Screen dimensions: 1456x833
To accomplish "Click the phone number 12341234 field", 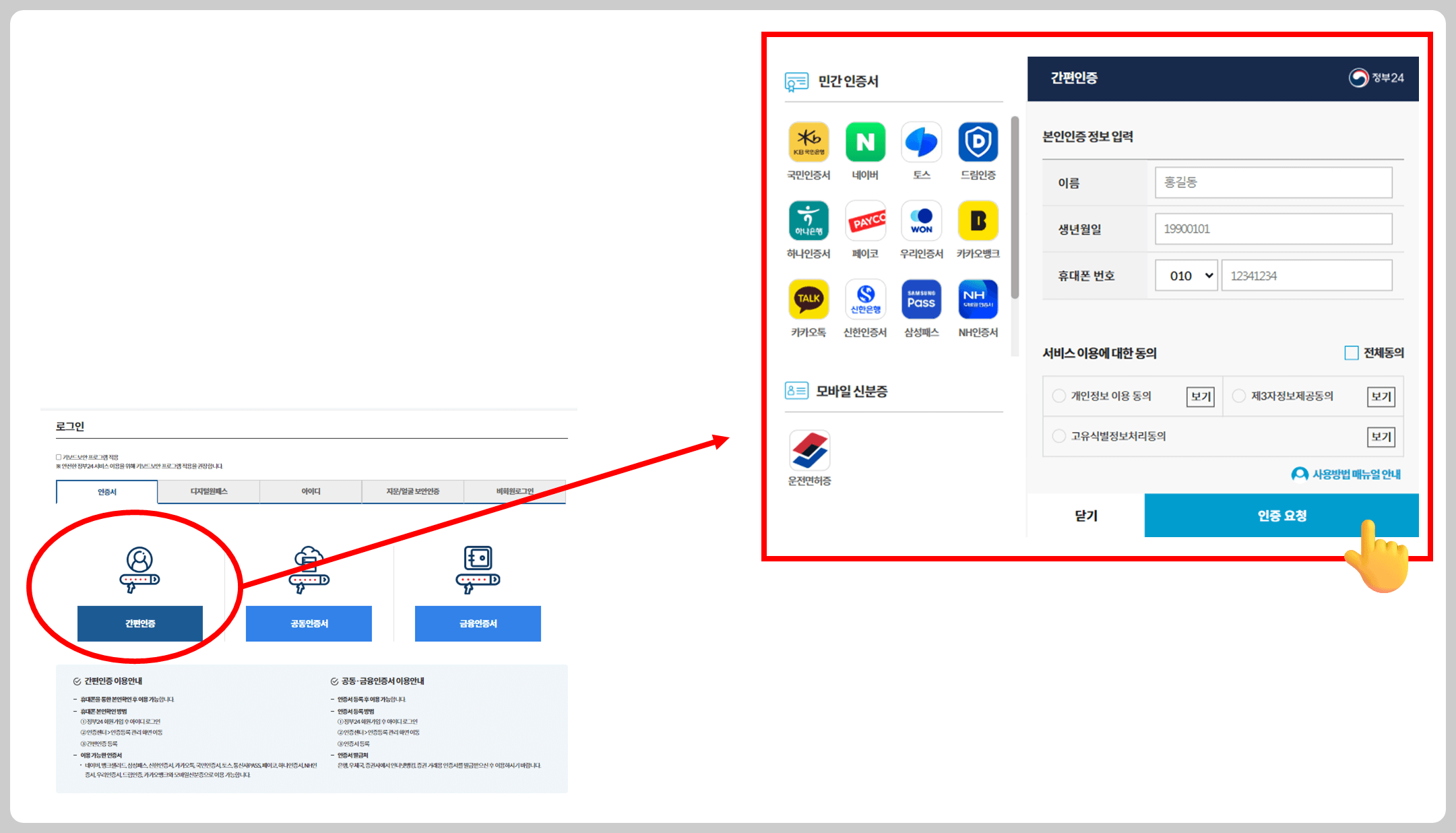I will click(x=1306, y=276).
